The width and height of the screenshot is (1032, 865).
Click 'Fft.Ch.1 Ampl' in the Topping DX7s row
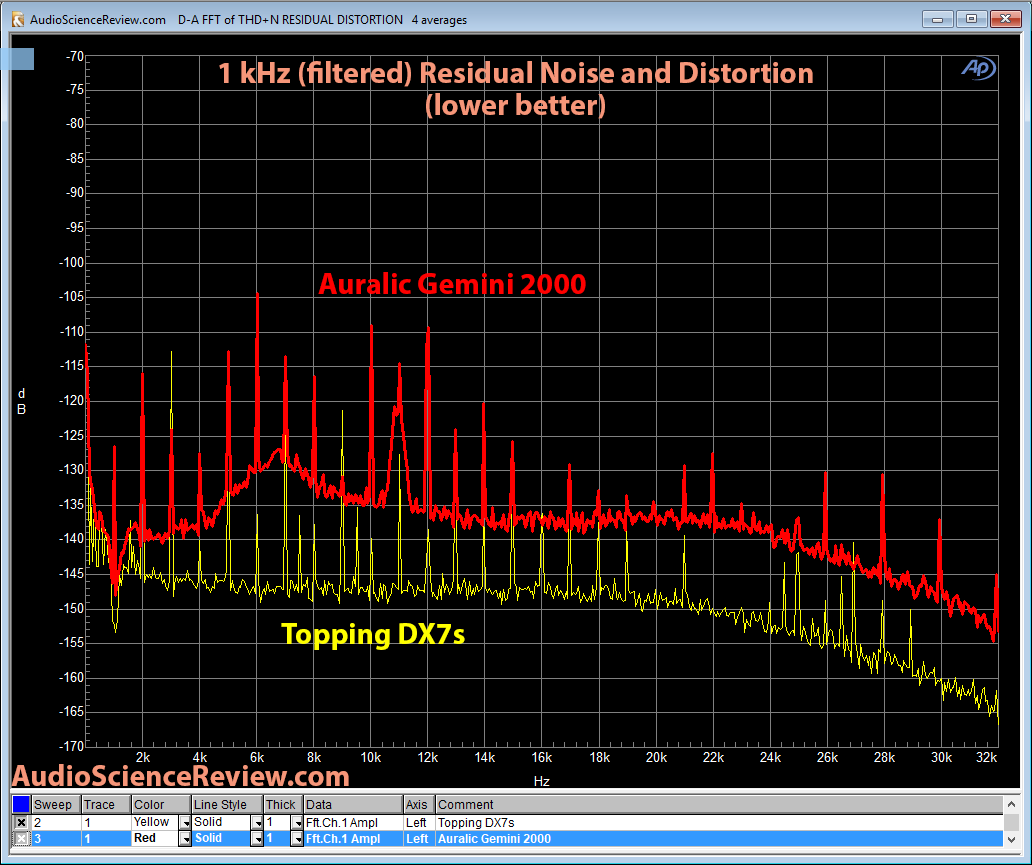(342, 823)
